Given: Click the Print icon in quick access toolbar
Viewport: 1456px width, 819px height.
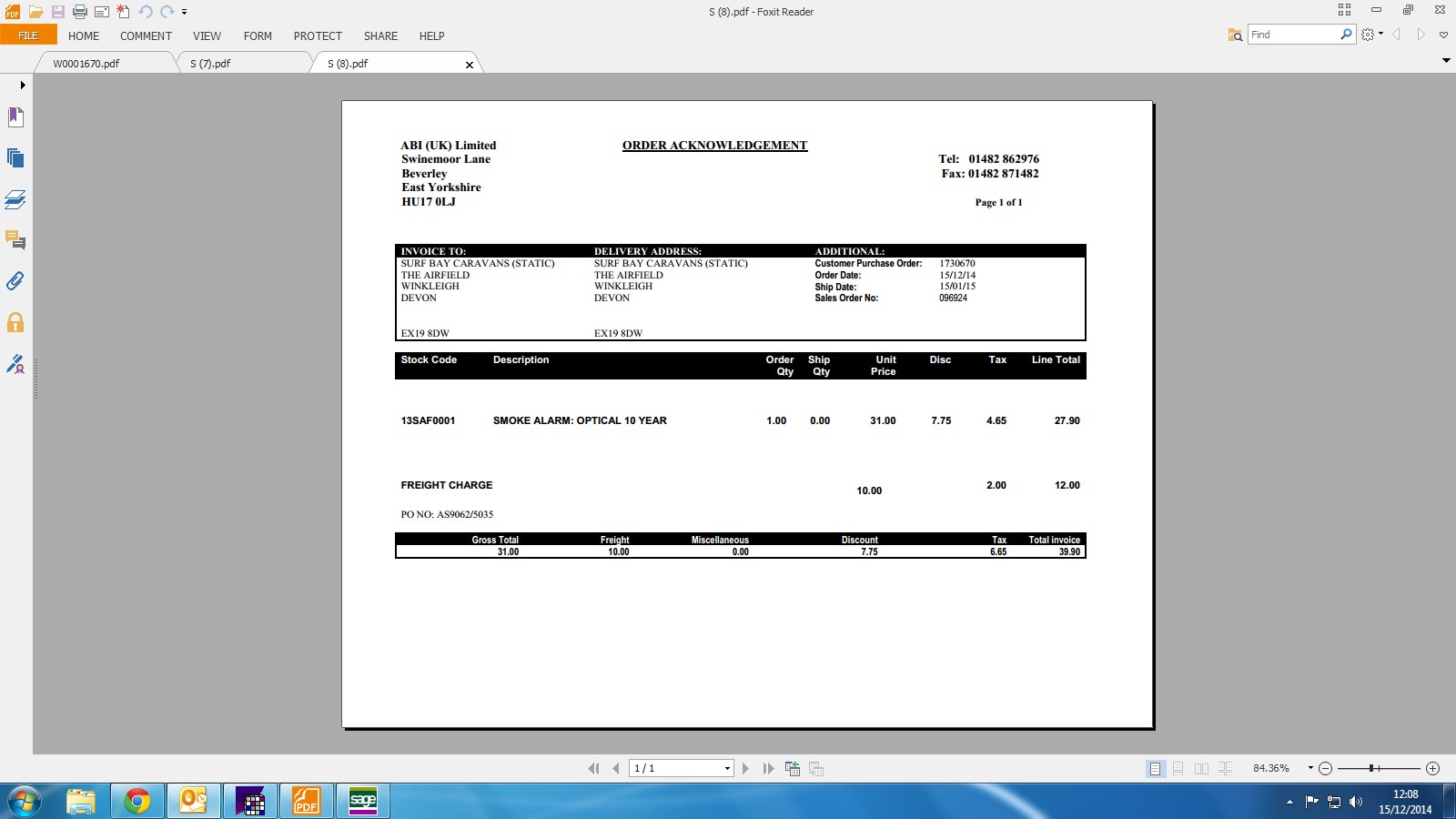Looking at the screenshot, I should tap(79, 12).
